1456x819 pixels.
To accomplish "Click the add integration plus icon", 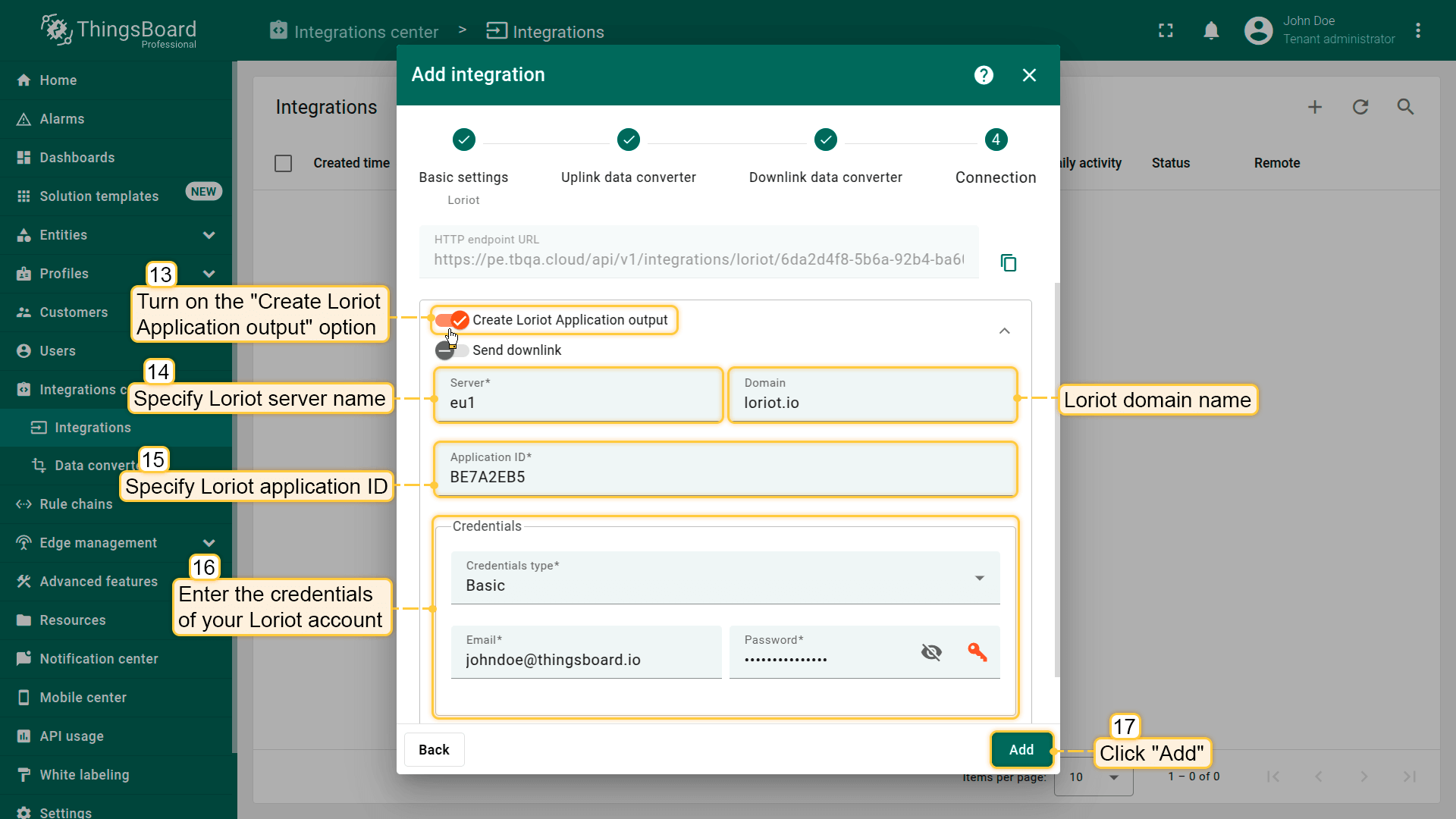I will (1314, 107).
